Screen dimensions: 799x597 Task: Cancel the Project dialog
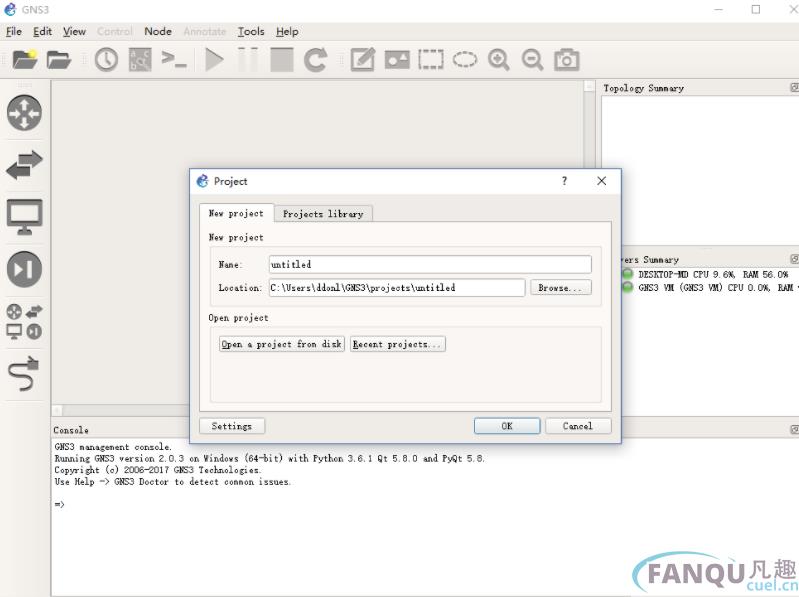tap(578, 426)
